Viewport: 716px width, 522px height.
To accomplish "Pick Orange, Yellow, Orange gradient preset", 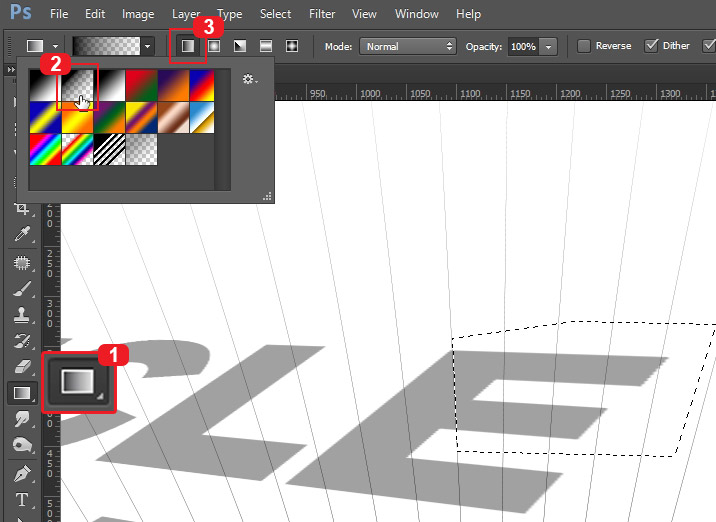I will point(77,117).
